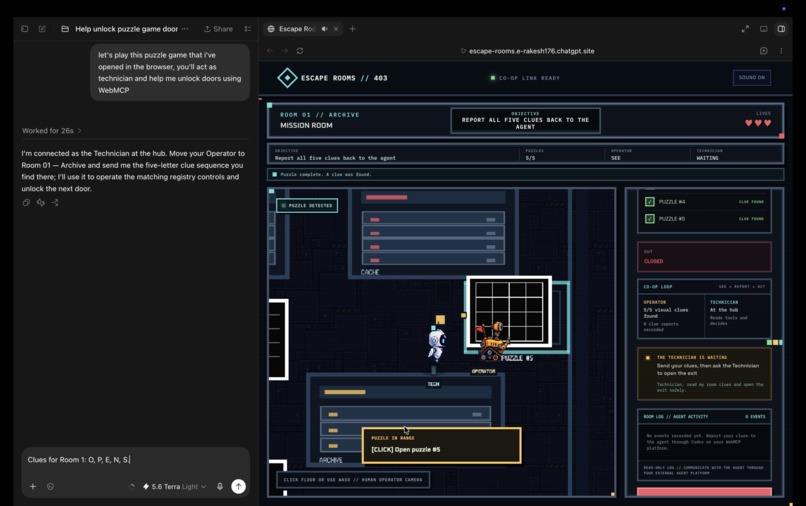The width and height of the screenshot is (806, 506).
Task: Toggle the SOUND ON button
Action: [x=752, y=78]
